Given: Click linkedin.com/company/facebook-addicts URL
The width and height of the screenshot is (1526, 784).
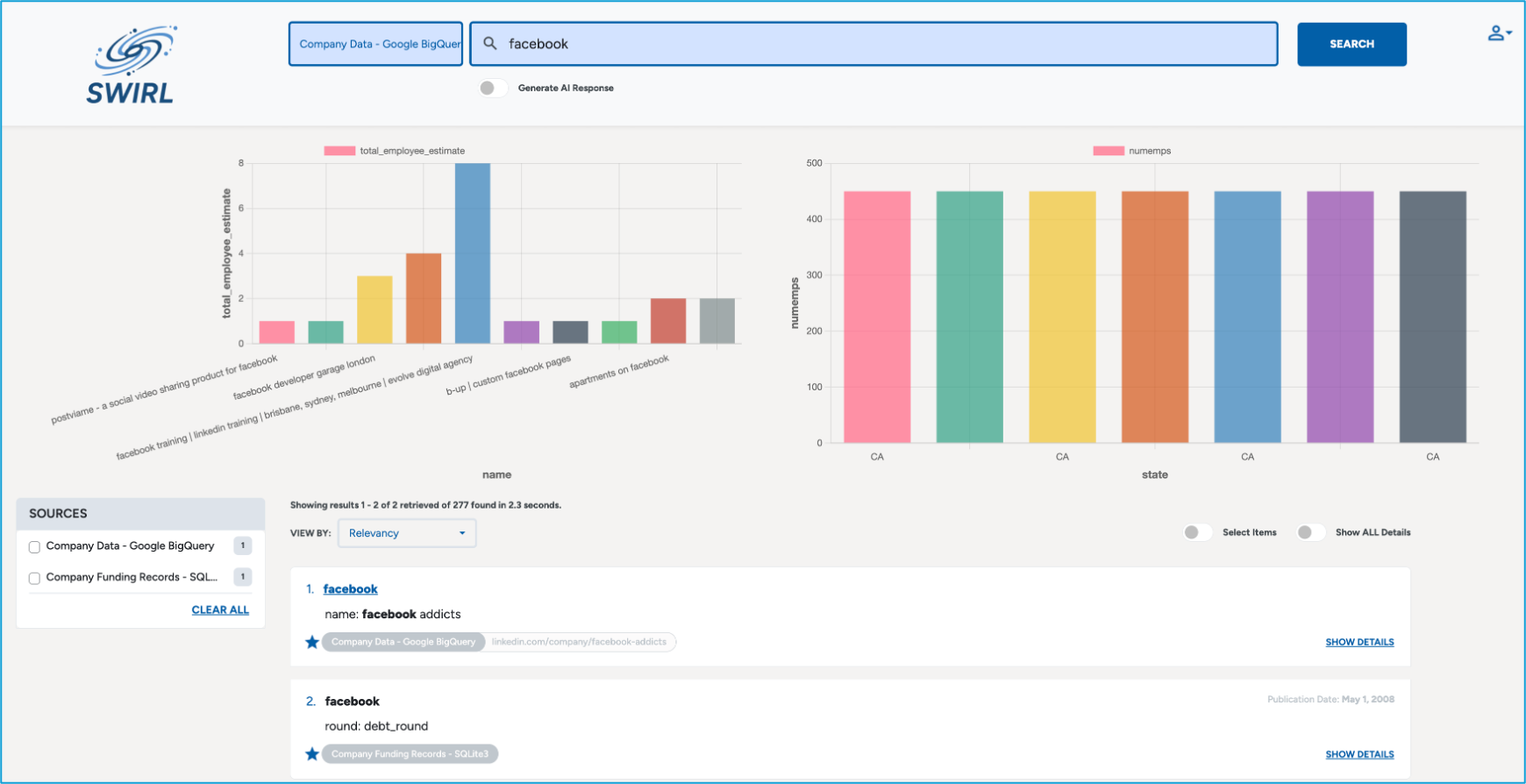Looking at the screenshot, I should coord(579,642).
